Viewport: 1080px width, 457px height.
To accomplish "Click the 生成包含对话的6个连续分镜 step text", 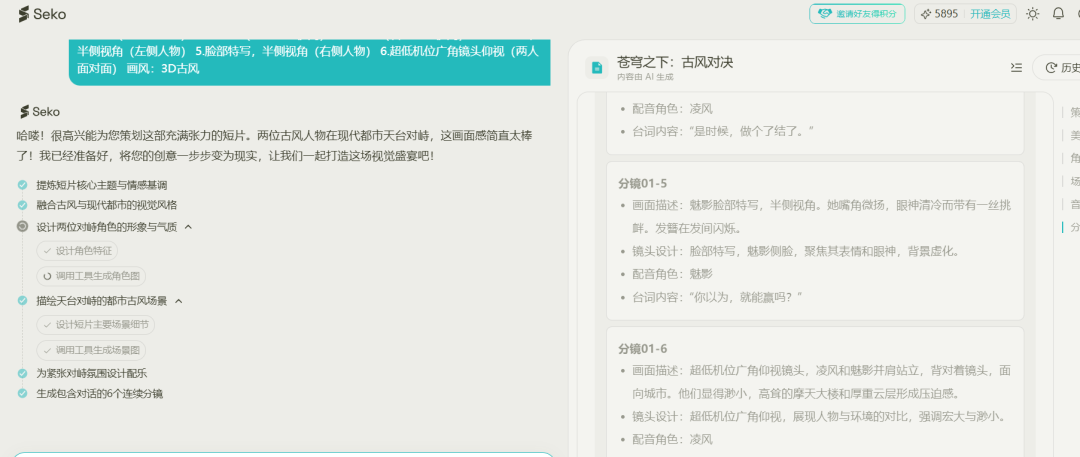I will pos(100,394).
